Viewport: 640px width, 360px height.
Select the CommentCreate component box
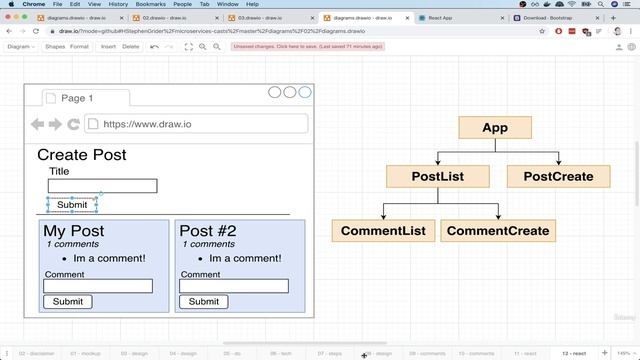498,231
